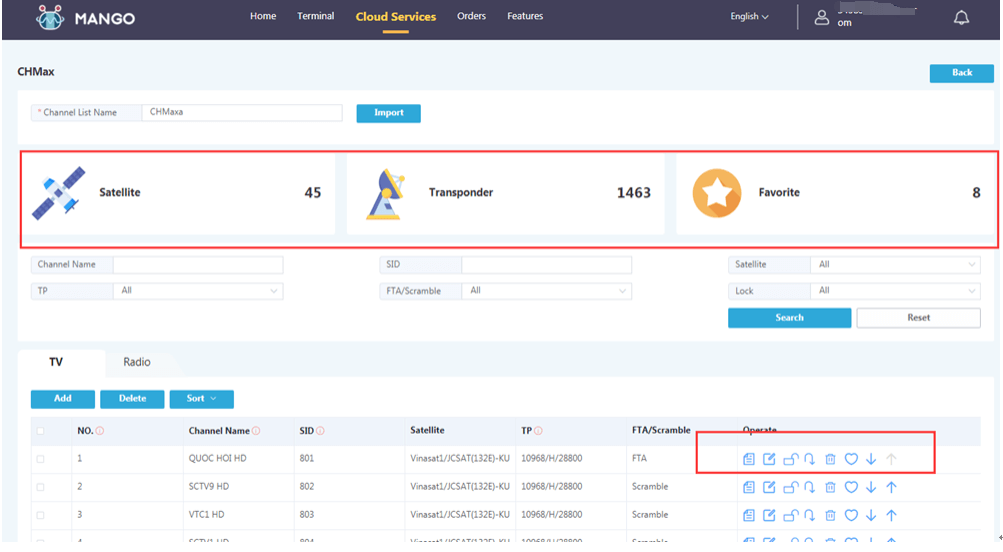This screenshot has width=1003, height=552.
Task: Favorite SCTV9 HD with heart icon
Action: pyautogui.click(x=851, y=487)
